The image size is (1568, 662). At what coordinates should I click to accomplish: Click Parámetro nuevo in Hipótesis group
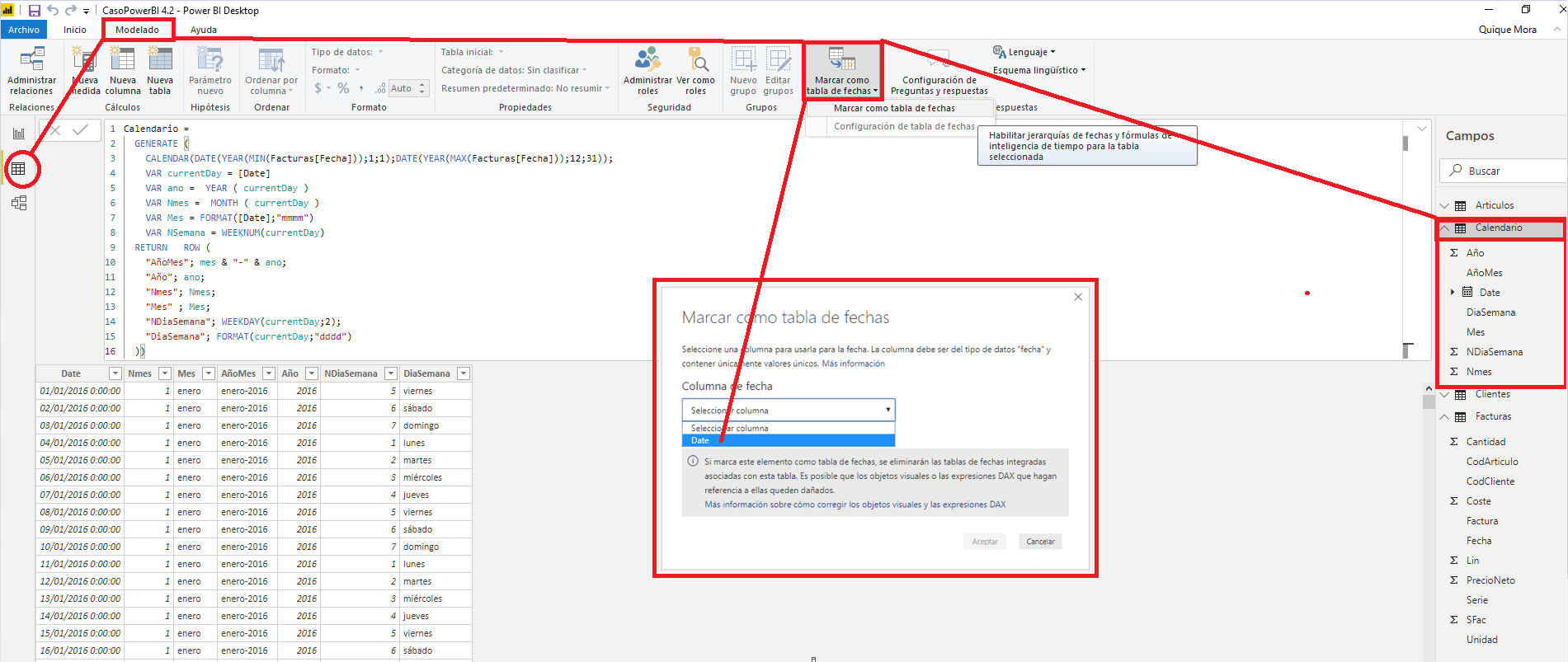click(x=210, y=71)
